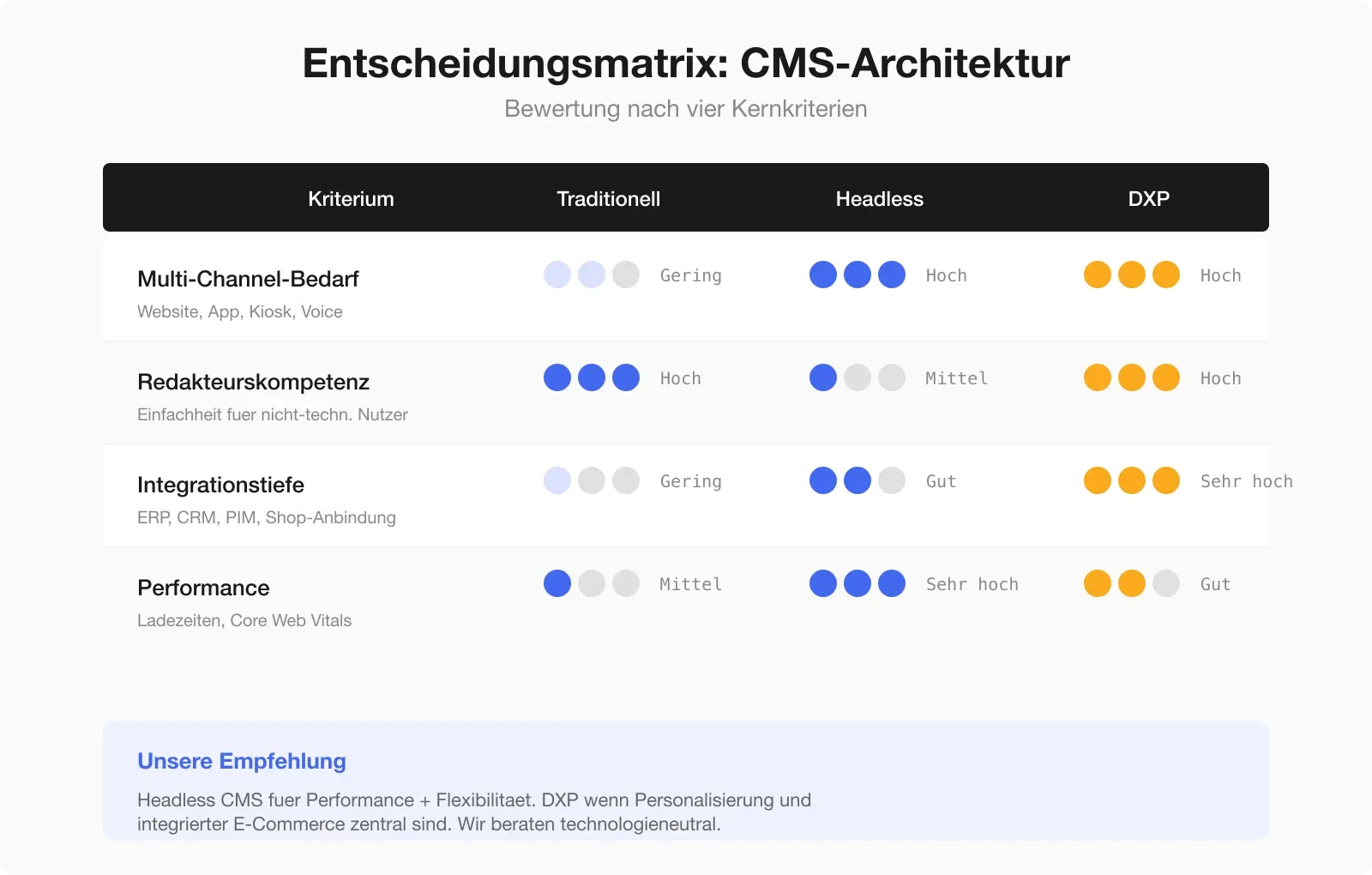
Task: Expand the DXP column header
Action: (x=1148, y=198)
